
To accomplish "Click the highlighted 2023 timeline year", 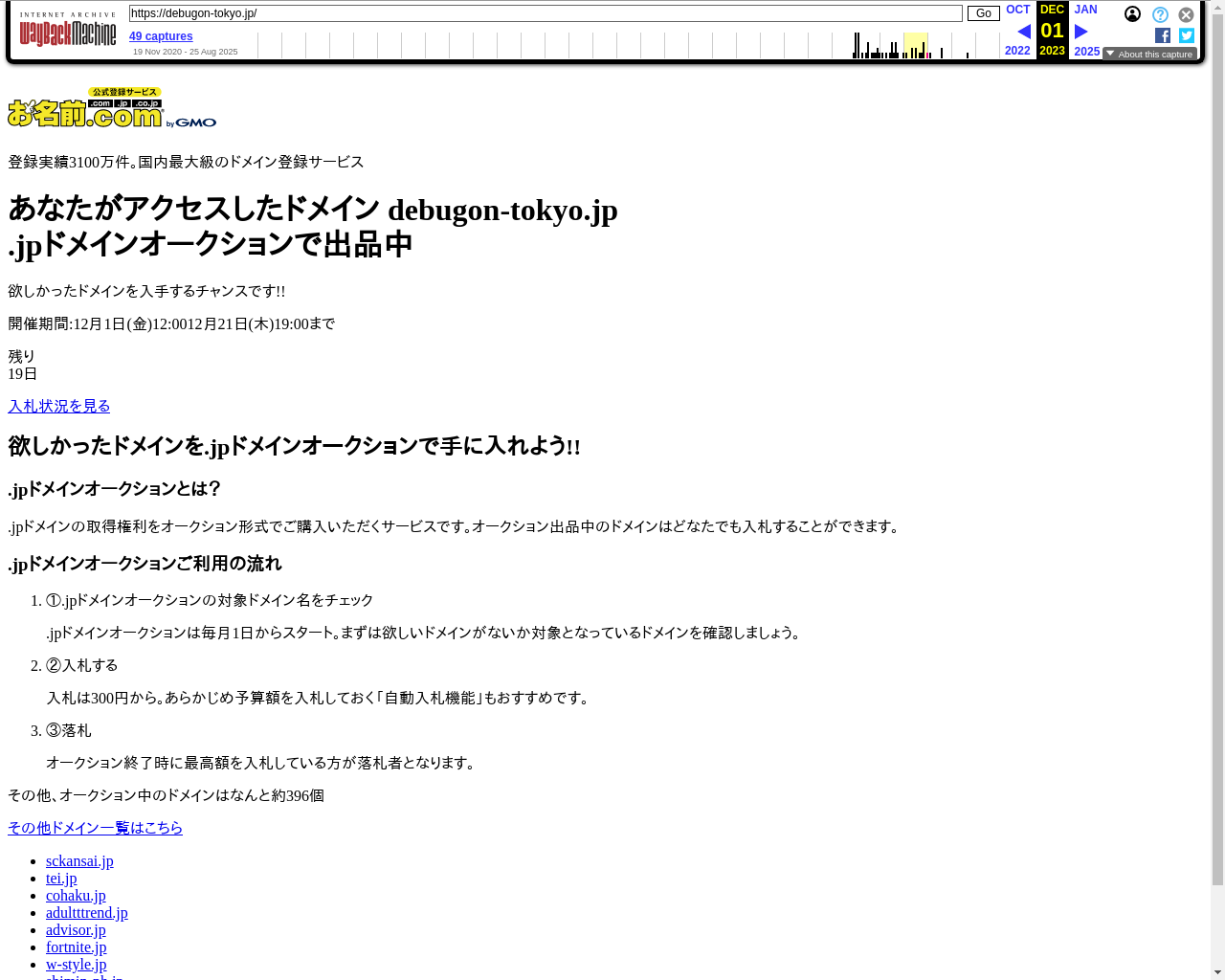I will [x=916, y=46].
